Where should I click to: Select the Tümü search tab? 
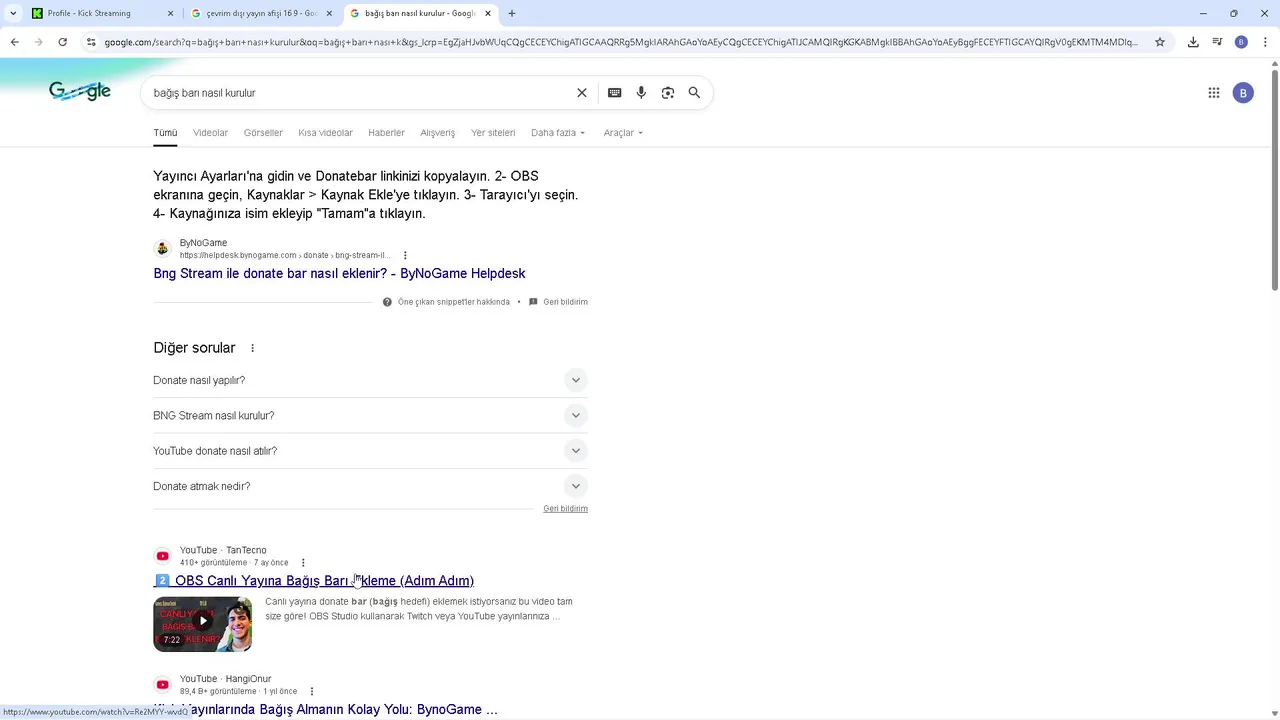[165, 133]
